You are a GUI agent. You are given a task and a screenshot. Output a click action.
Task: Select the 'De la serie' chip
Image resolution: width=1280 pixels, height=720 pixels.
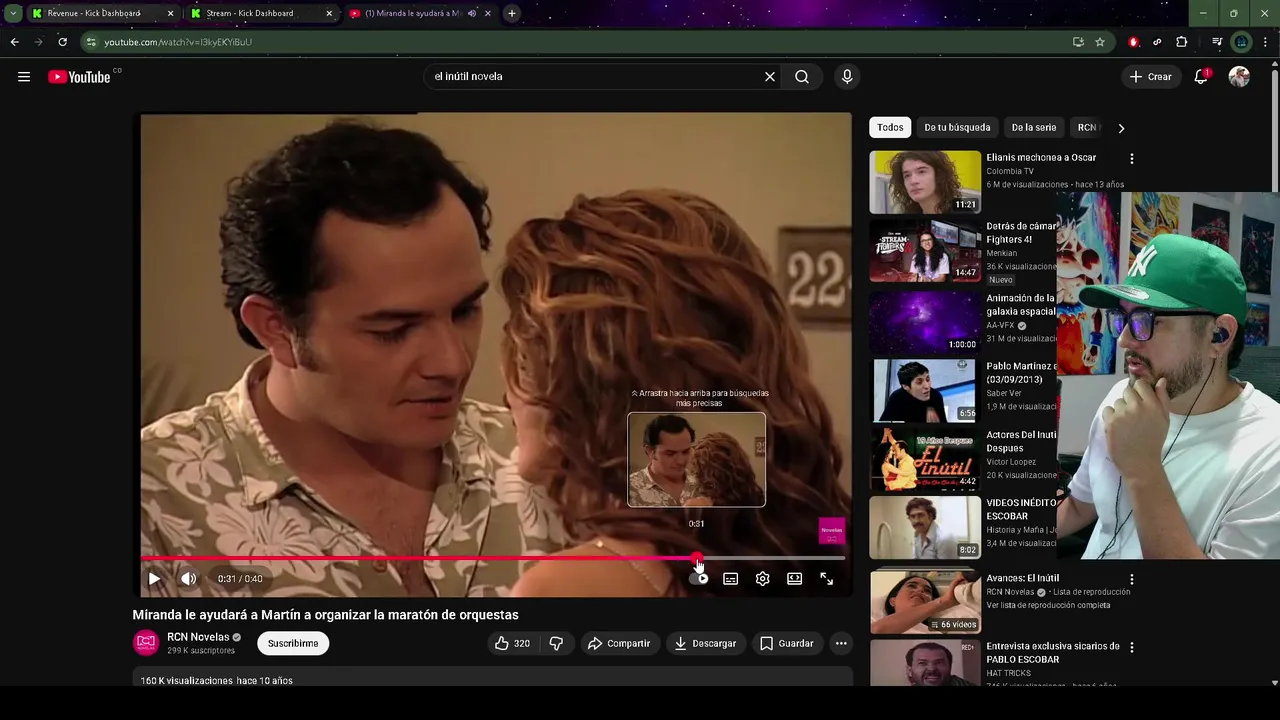pyautogui.click(x=1033, y=128)
